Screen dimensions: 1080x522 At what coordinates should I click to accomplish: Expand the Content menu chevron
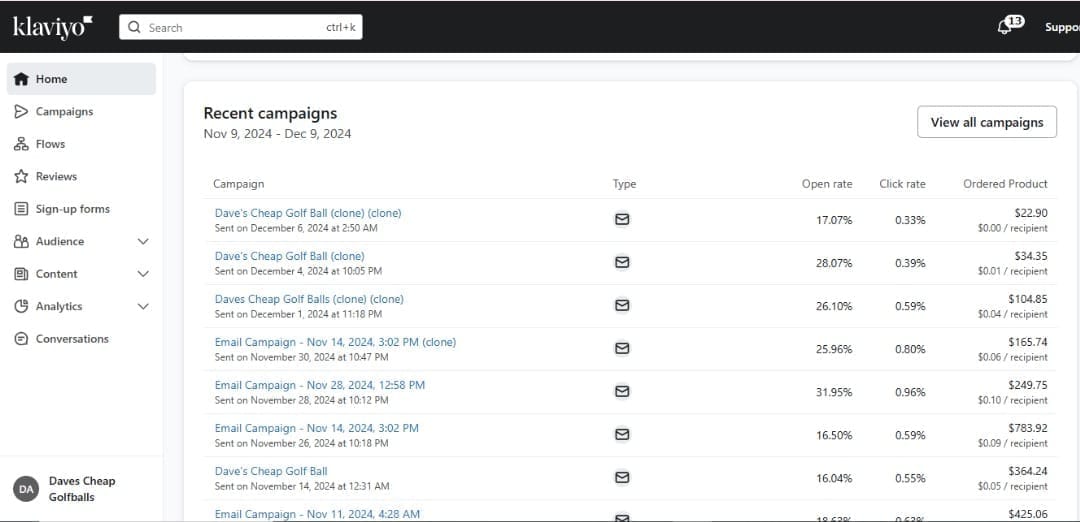tap(143, 274)
